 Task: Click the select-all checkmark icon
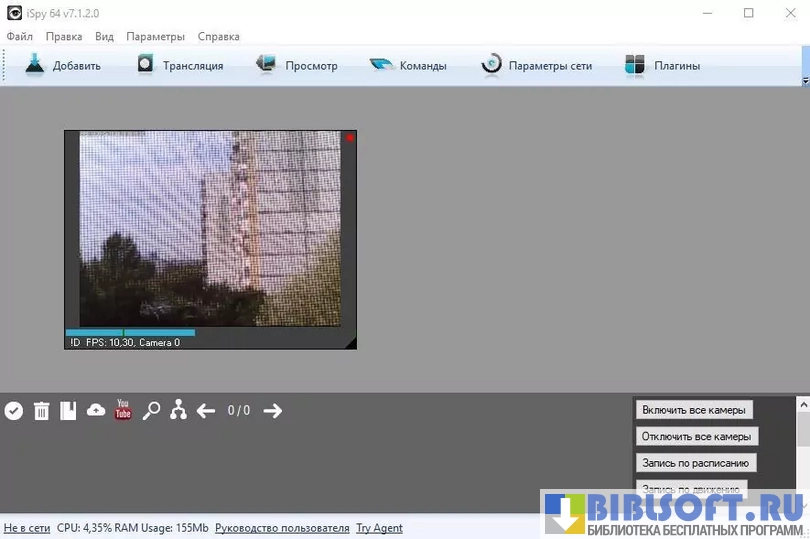pyautogui.click(x=14, y=411)
